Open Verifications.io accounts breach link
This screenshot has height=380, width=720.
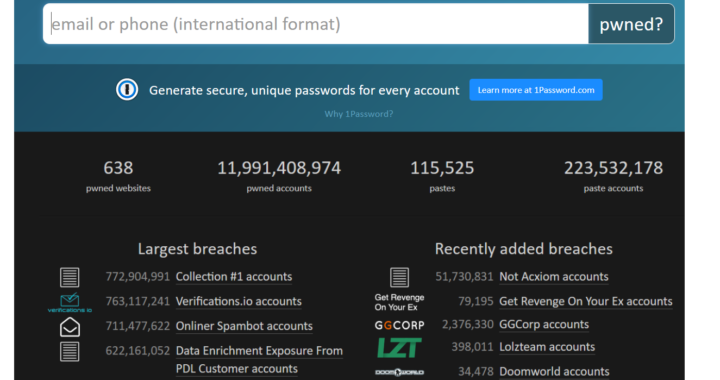click(x=239, y=302)
